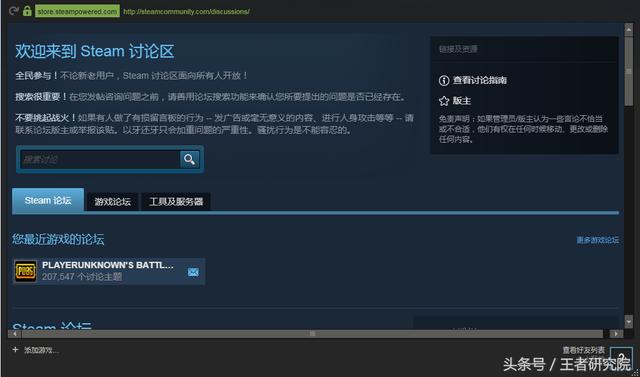This screenshot has height=377, width=640.
Task: Click the vertical scrollbar up arrow
Action: coord(629,29)
